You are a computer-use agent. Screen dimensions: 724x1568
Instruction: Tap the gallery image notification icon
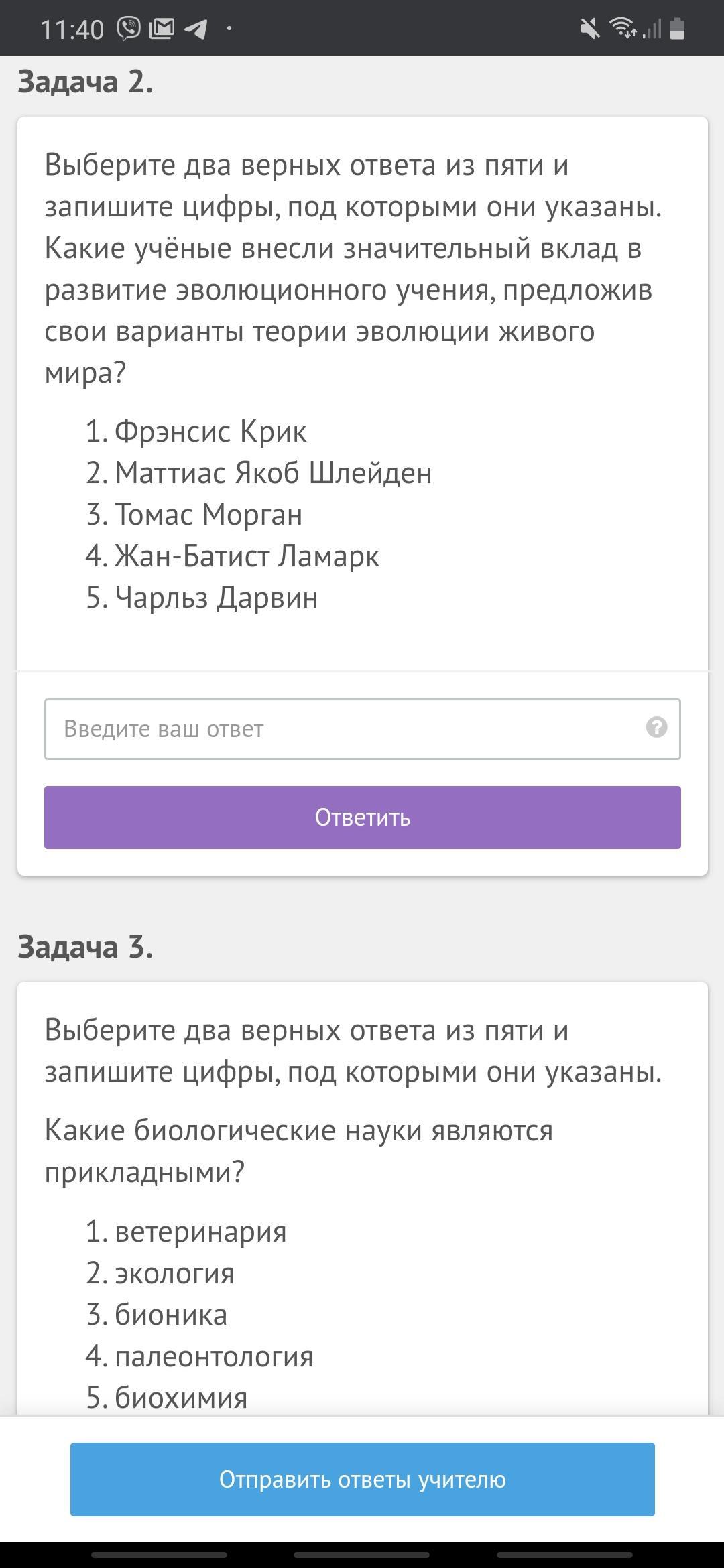[162, 29]
